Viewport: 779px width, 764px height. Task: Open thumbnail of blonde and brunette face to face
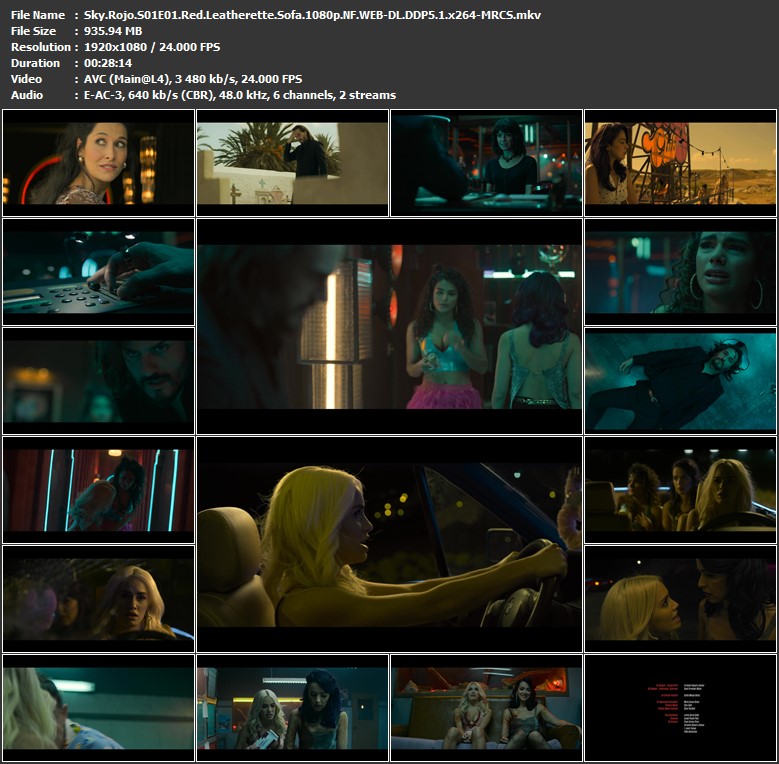click(680, 599)
